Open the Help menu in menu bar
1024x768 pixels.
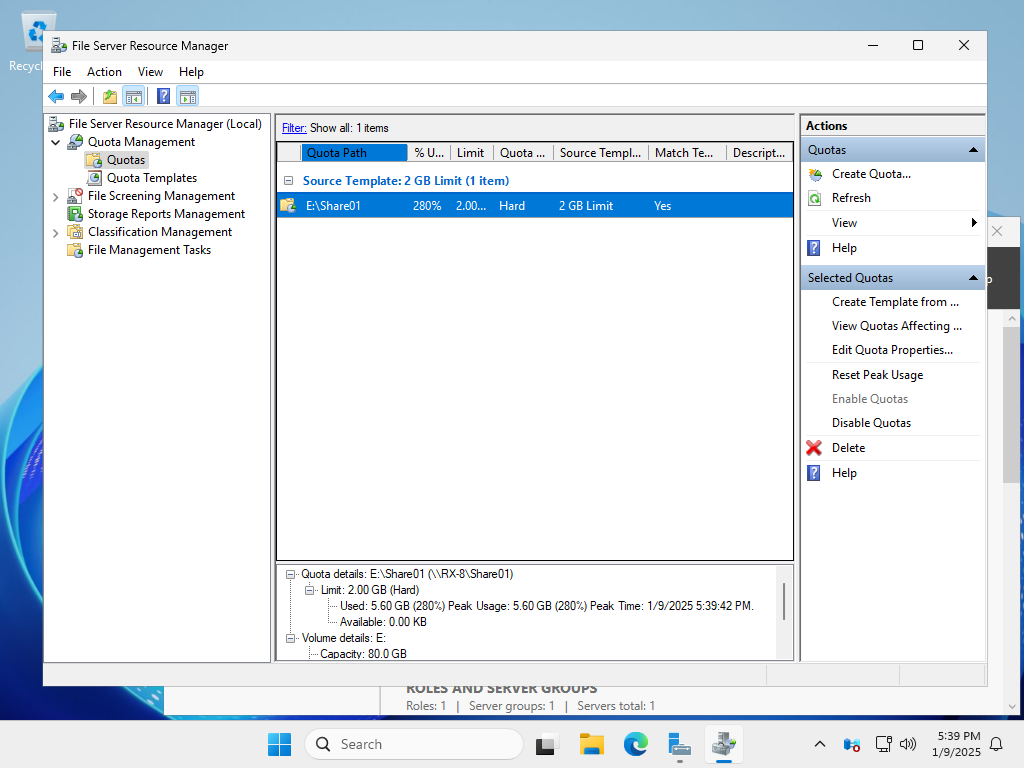[191, 72]
